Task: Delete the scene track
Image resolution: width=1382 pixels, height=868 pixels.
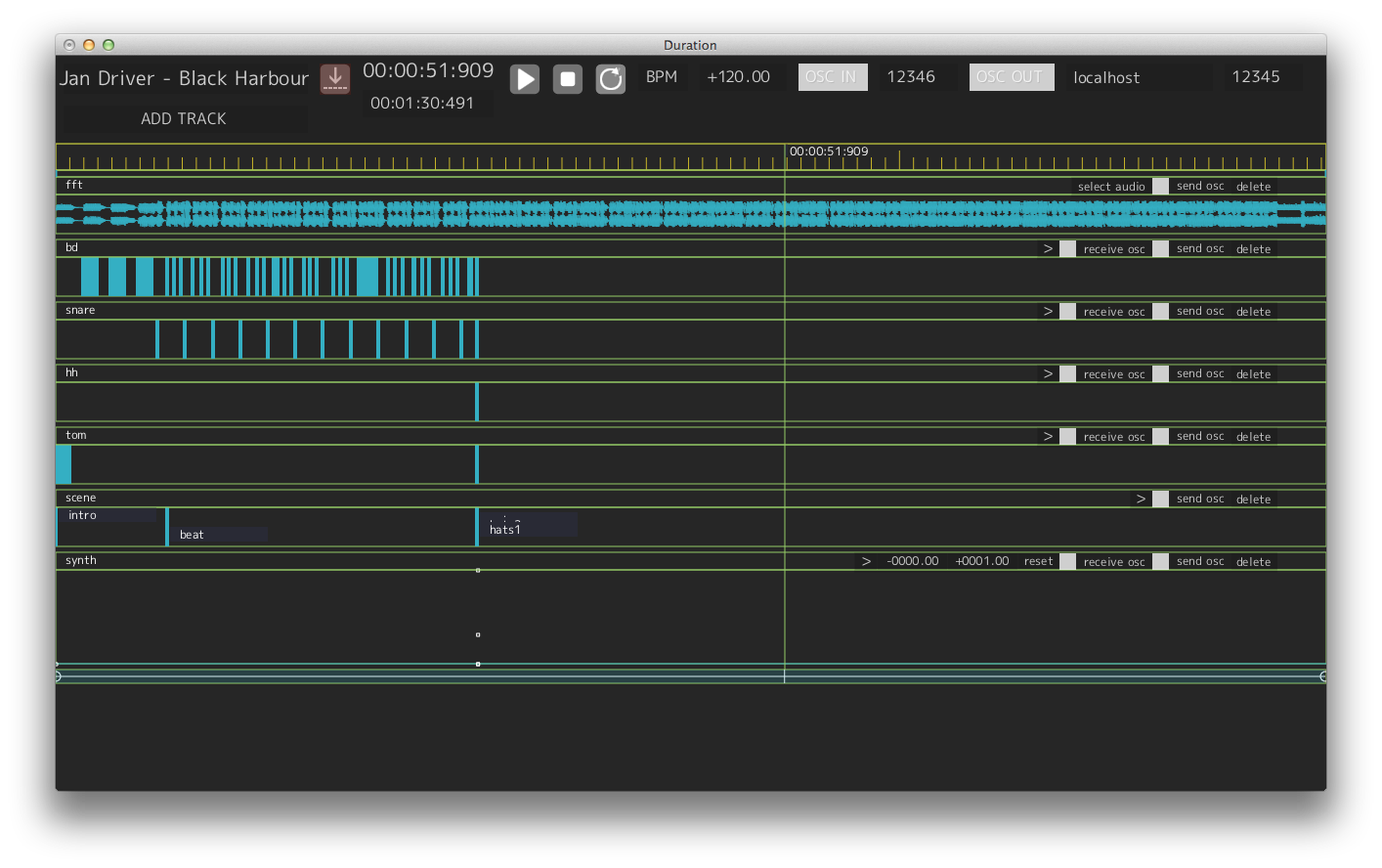Action: (1254, 499)
